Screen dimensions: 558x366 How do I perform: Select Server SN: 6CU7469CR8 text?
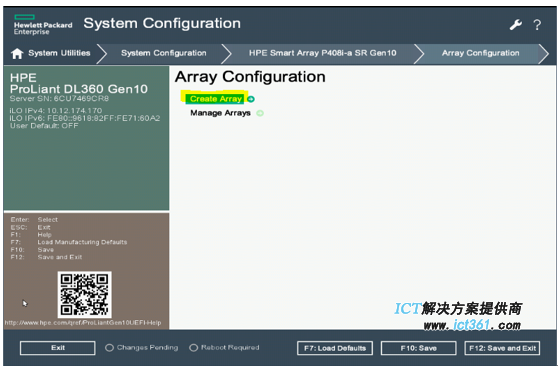(59, 99)
